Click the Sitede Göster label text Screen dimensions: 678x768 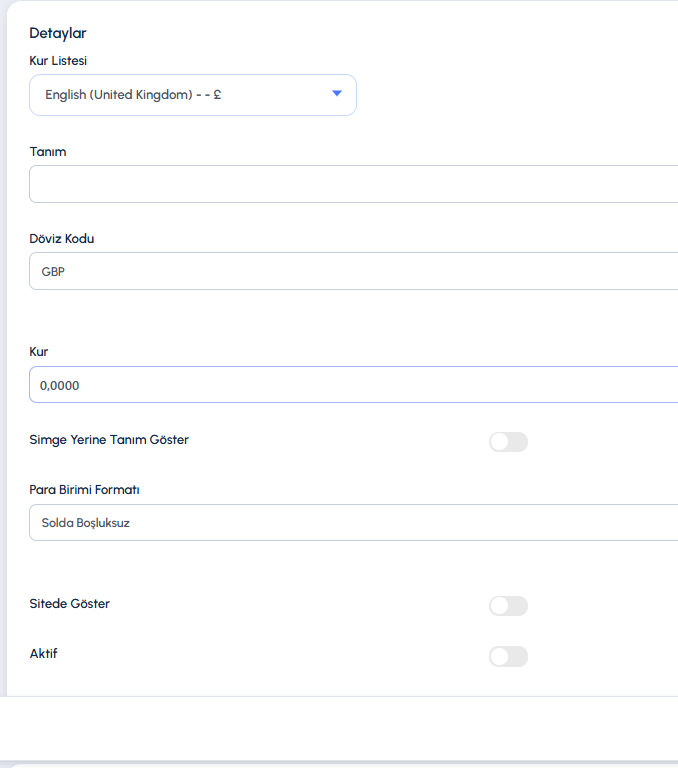point(70,603)
